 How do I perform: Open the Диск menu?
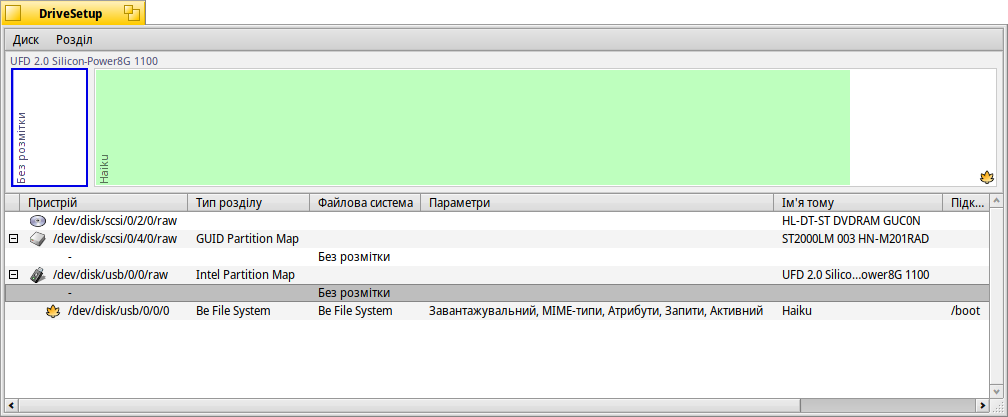(x=26, y=40)
